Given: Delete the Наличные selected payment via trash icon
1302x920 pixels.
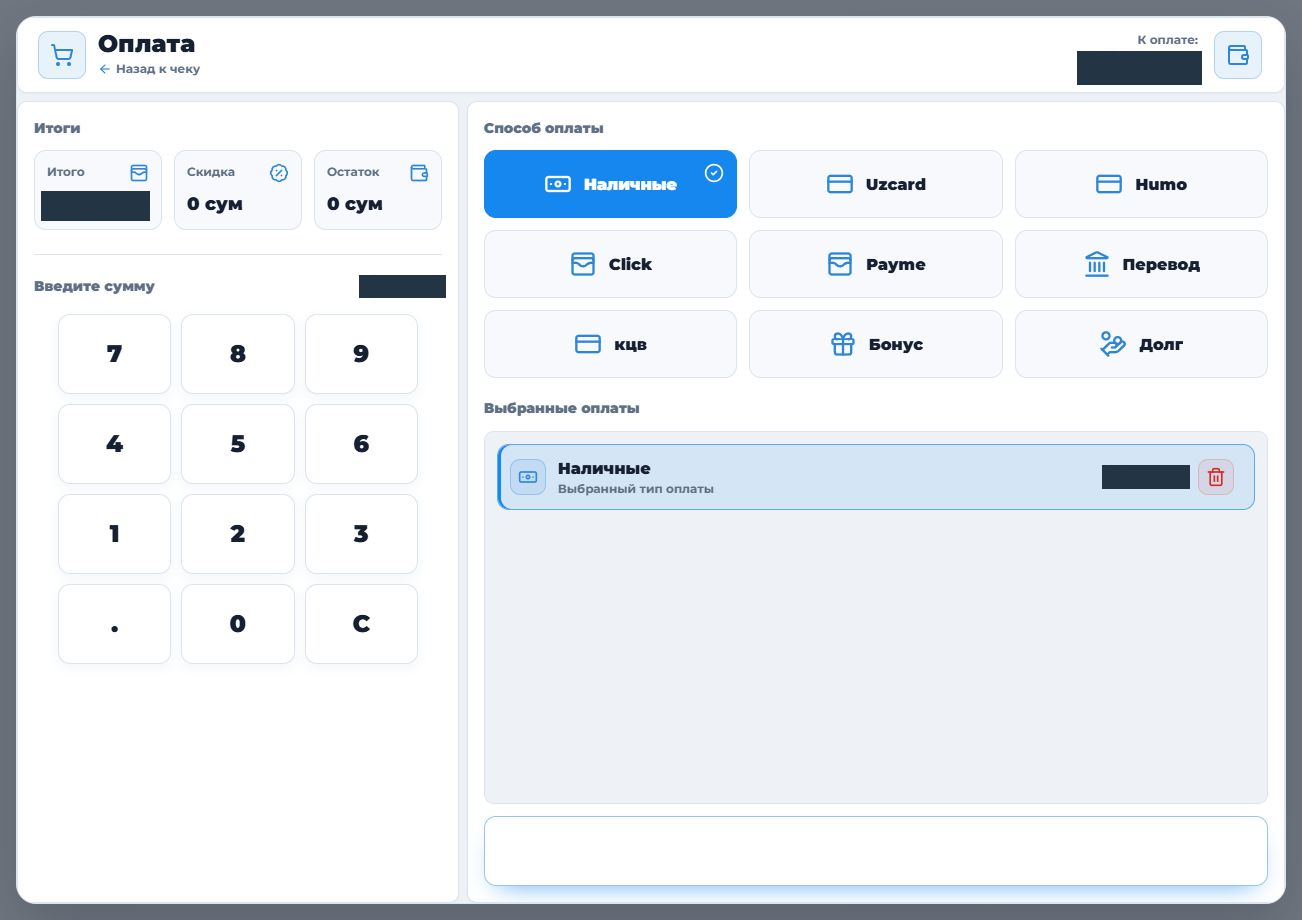Looking at the screenshot, I should (x=1216, y=477).
